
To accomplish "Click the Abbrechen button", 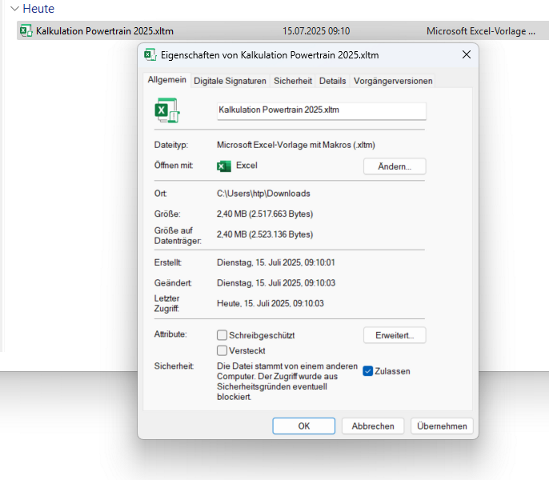I will click(373, 426).
